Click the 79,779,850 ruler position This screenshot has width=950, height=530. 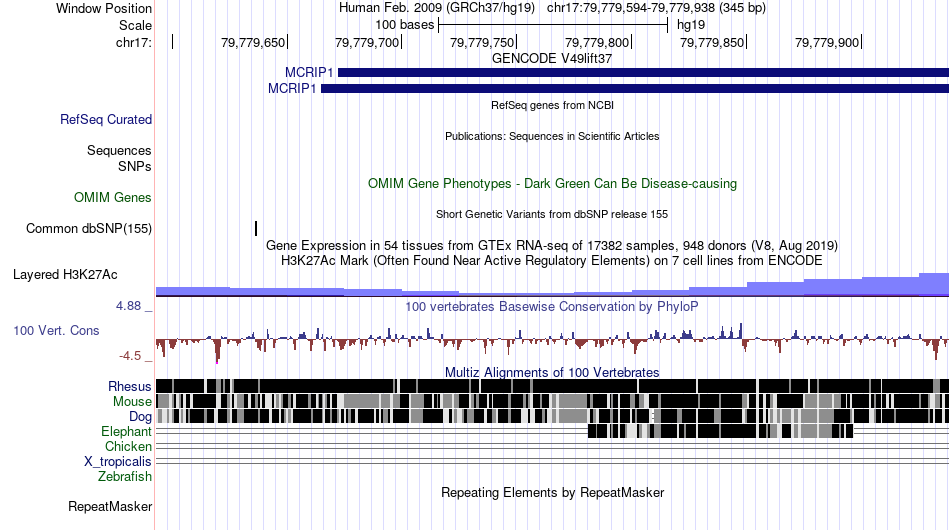712,42
